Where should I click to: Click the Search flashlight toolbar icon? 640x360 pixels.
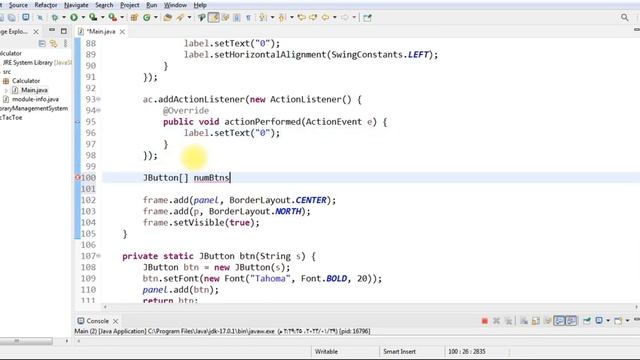click(x=180, y=18)
